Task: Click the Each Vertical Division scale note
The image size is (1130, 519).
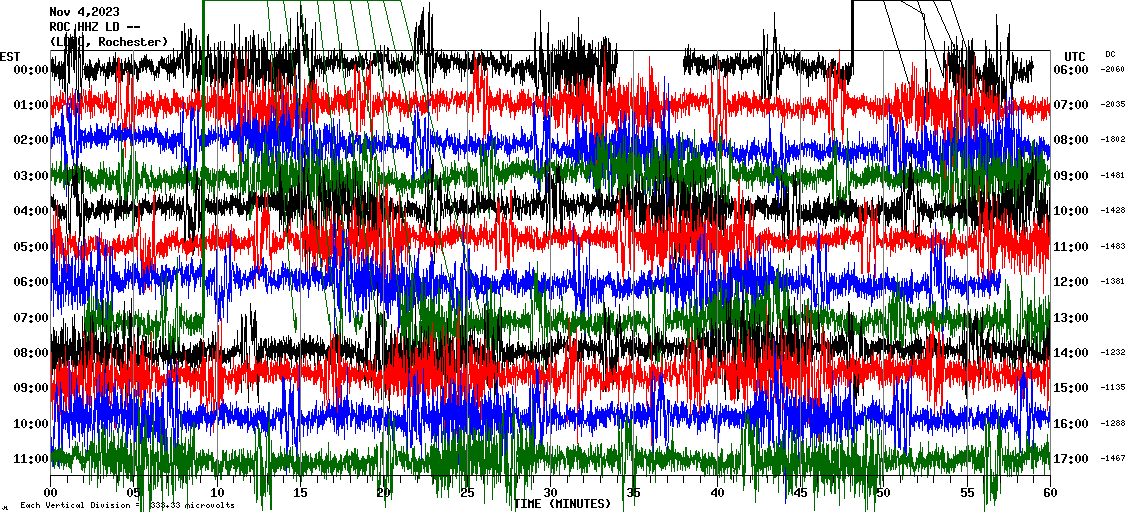Action: click(x=127, y=505)
